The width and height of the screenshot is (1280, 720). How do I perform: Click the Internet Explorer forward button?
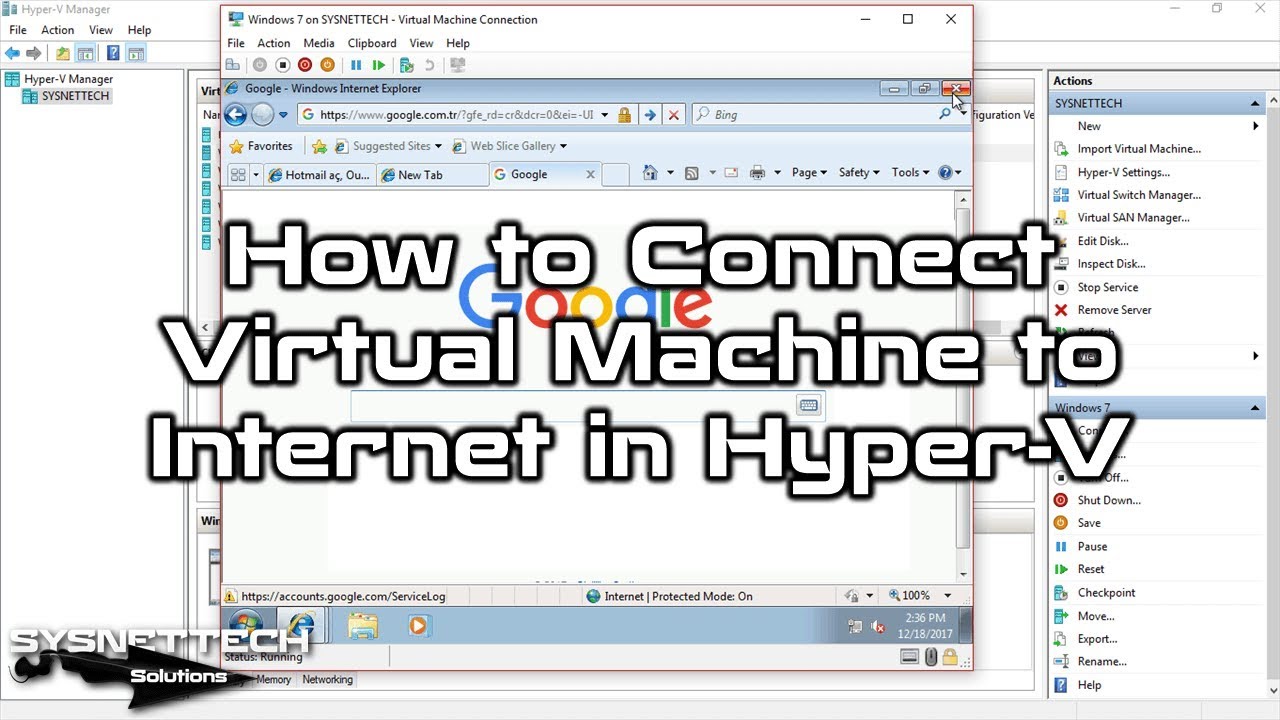coord(262,114)
